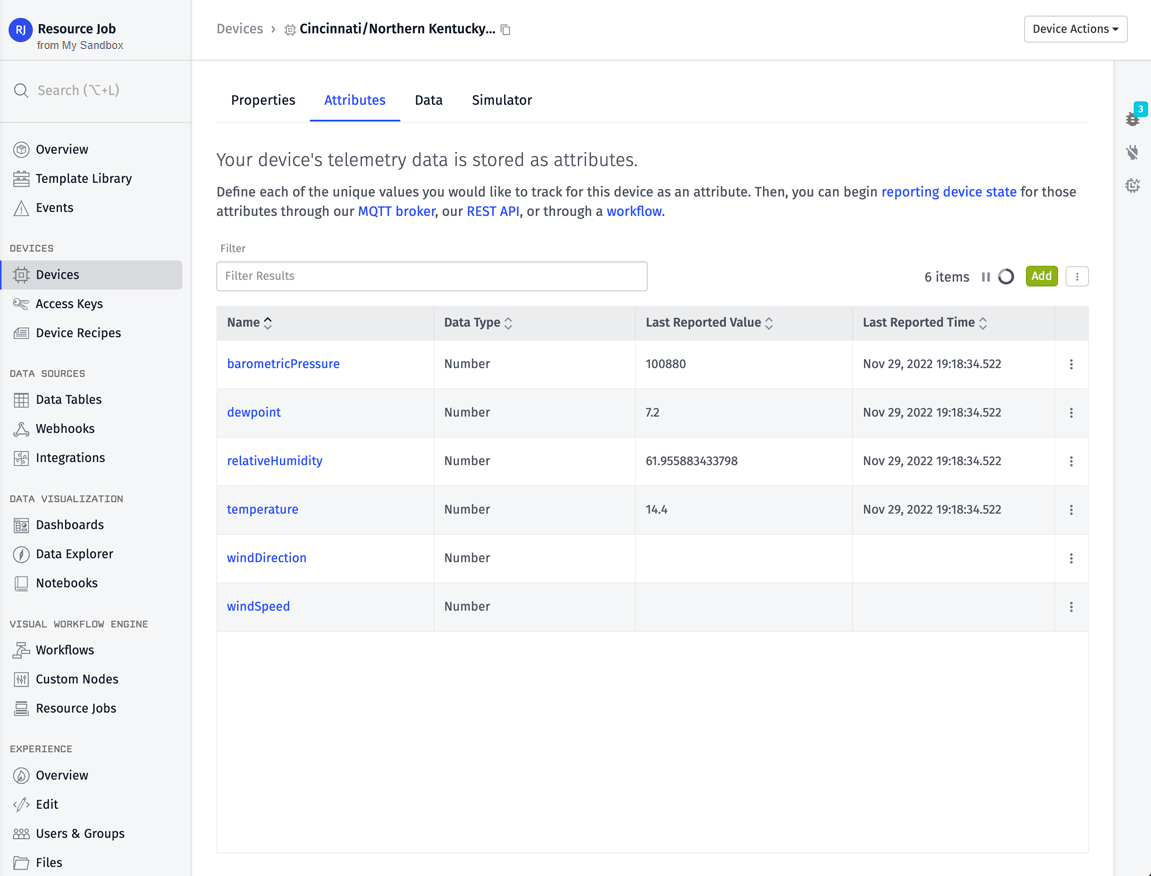Open the windSpeed attribute
1151x876 pixels.
click(258, 607)
